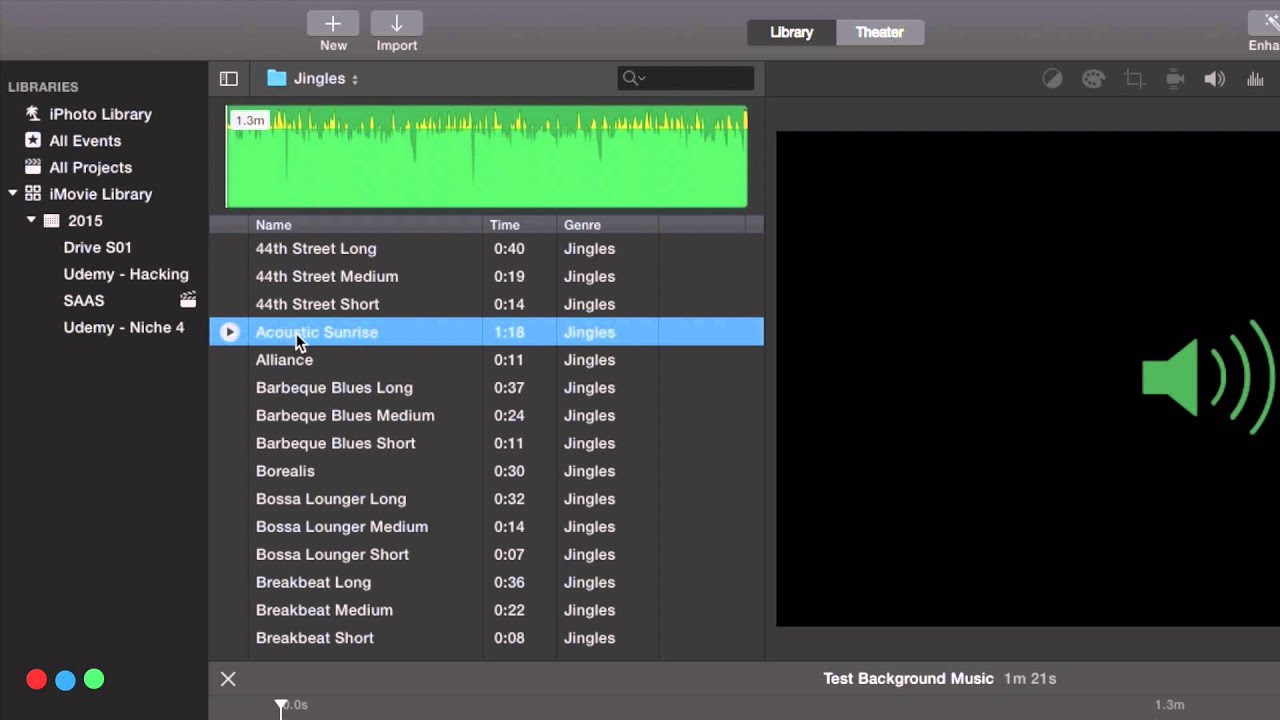Open the stabilization camera tool
Image resolution: width=1280 pixels, height=720 pixels.
(1175, 79)
